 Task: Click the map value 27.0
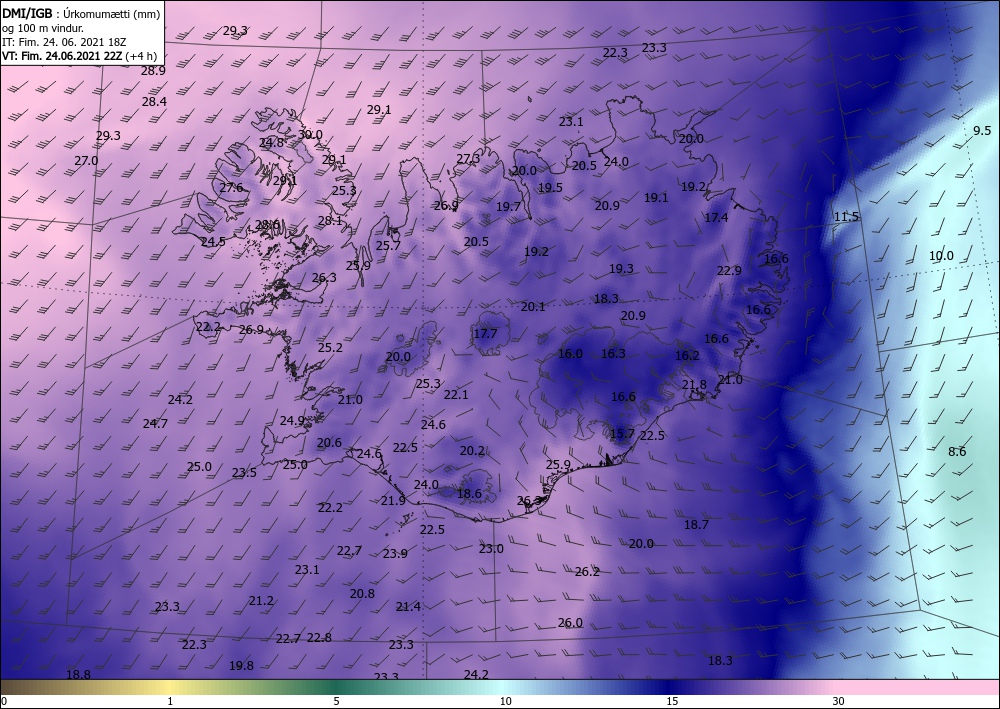[86, 161]
